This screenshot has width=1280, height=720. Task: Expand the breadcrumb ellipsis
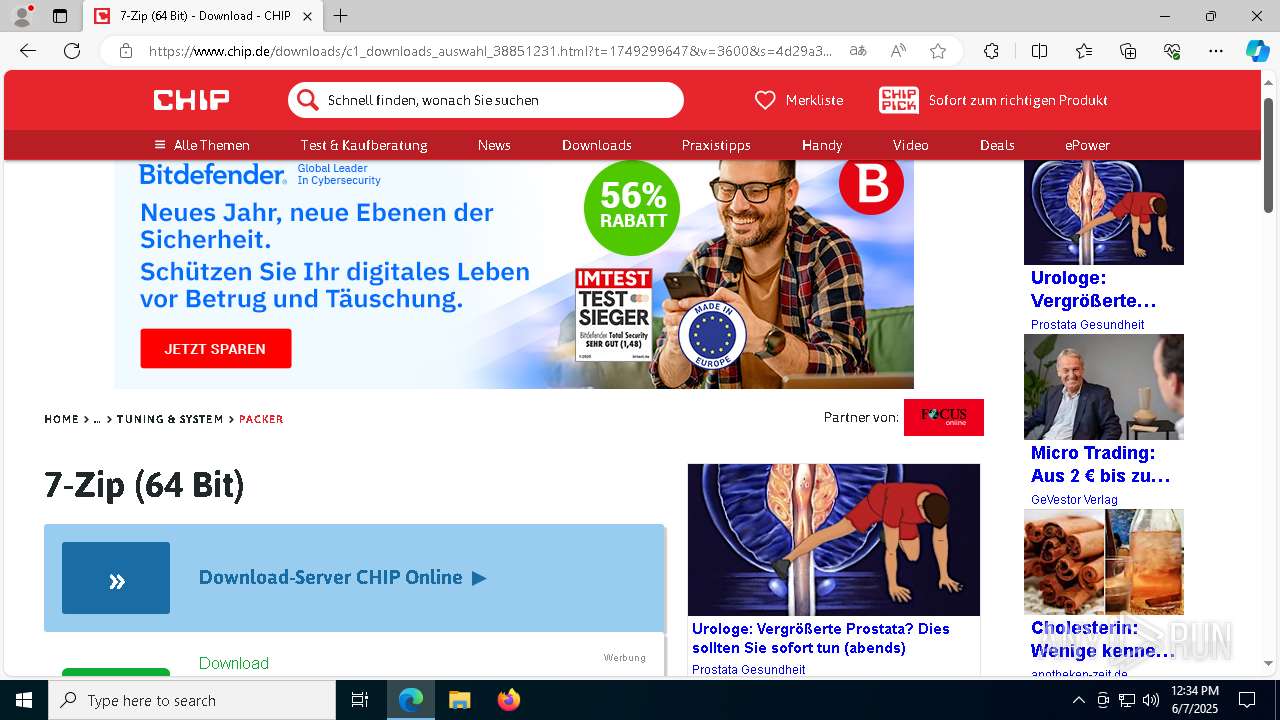pyautogui.click(x=97, y=419)
